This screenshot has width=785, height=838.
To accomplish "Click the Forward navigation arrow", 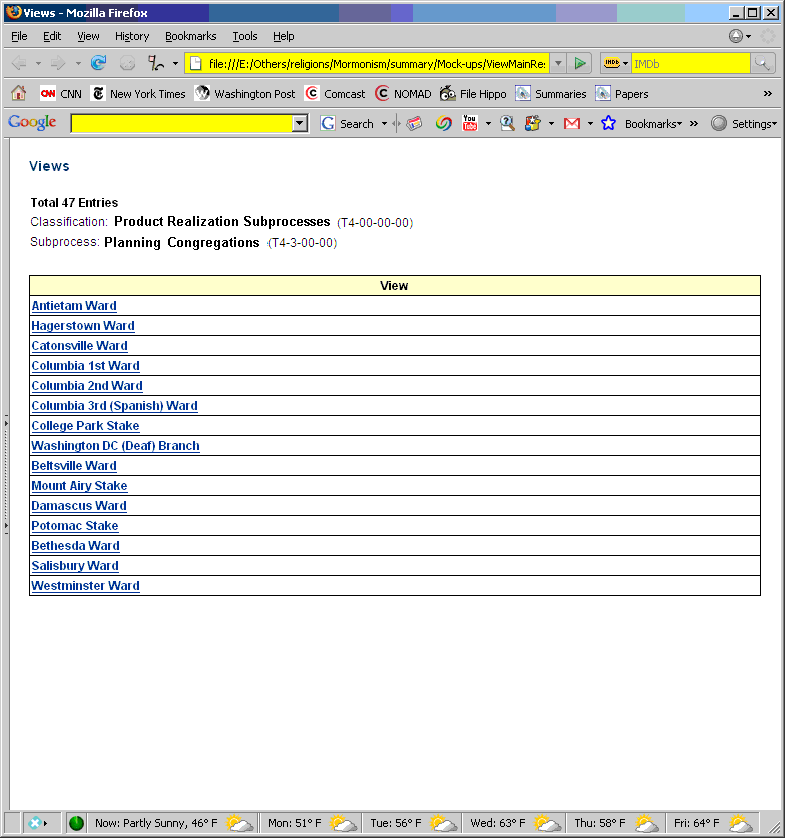I will [x=58, y=64].
